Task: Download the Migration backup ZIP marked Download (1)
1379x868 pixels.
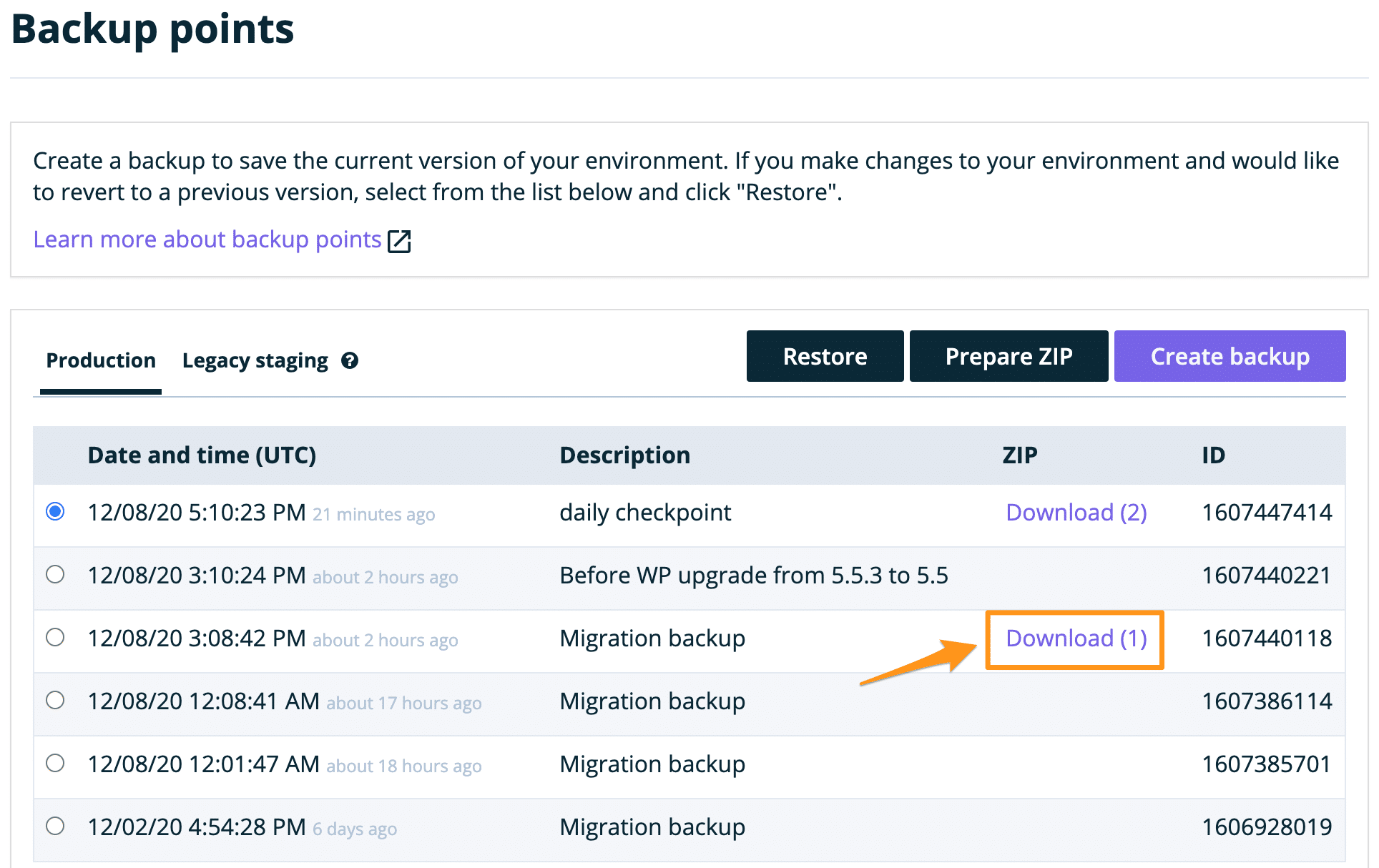Action: [1075, 638]
